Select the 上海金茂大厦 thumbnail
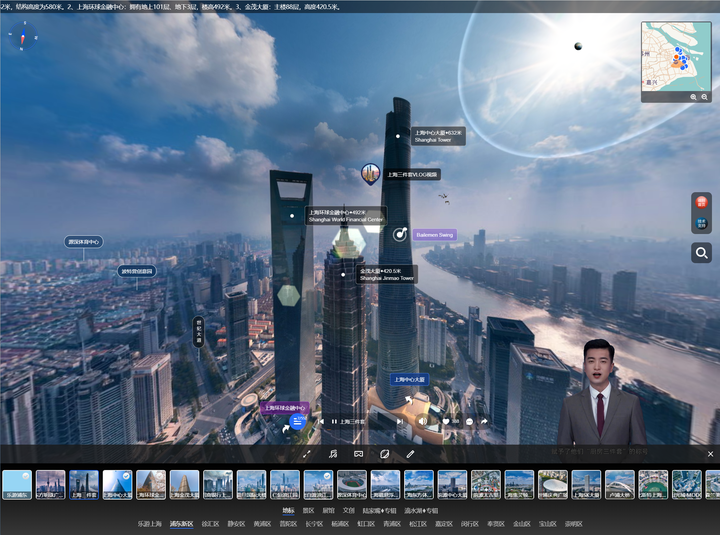 [x=185, y=484]
